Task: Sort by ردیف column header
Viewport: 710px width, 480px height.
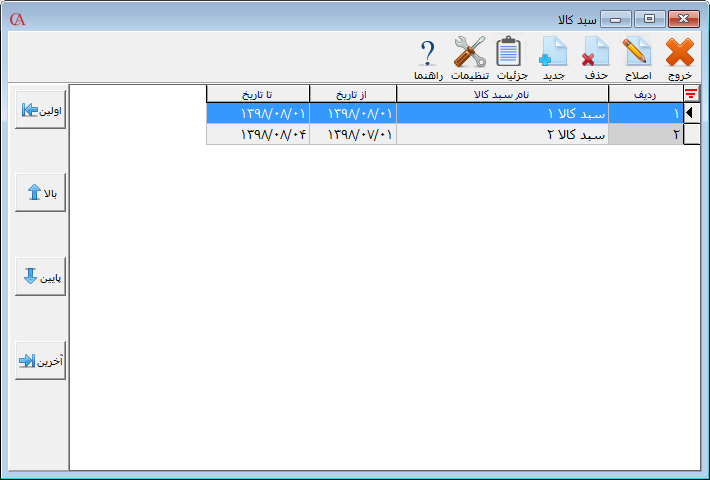Action: point(645,94)
